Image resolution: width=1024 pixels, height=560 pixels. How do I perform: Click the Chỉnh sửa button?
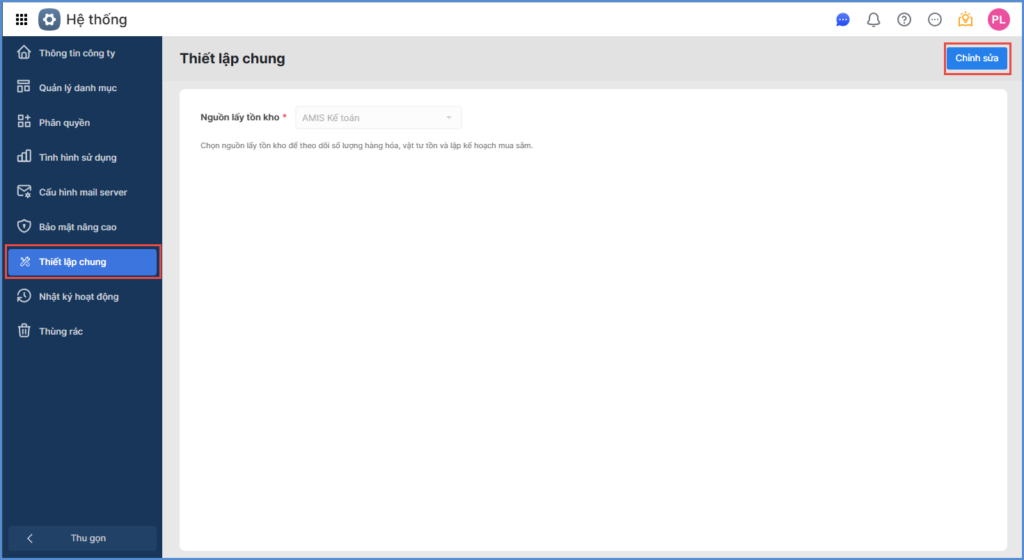point(977,58)
